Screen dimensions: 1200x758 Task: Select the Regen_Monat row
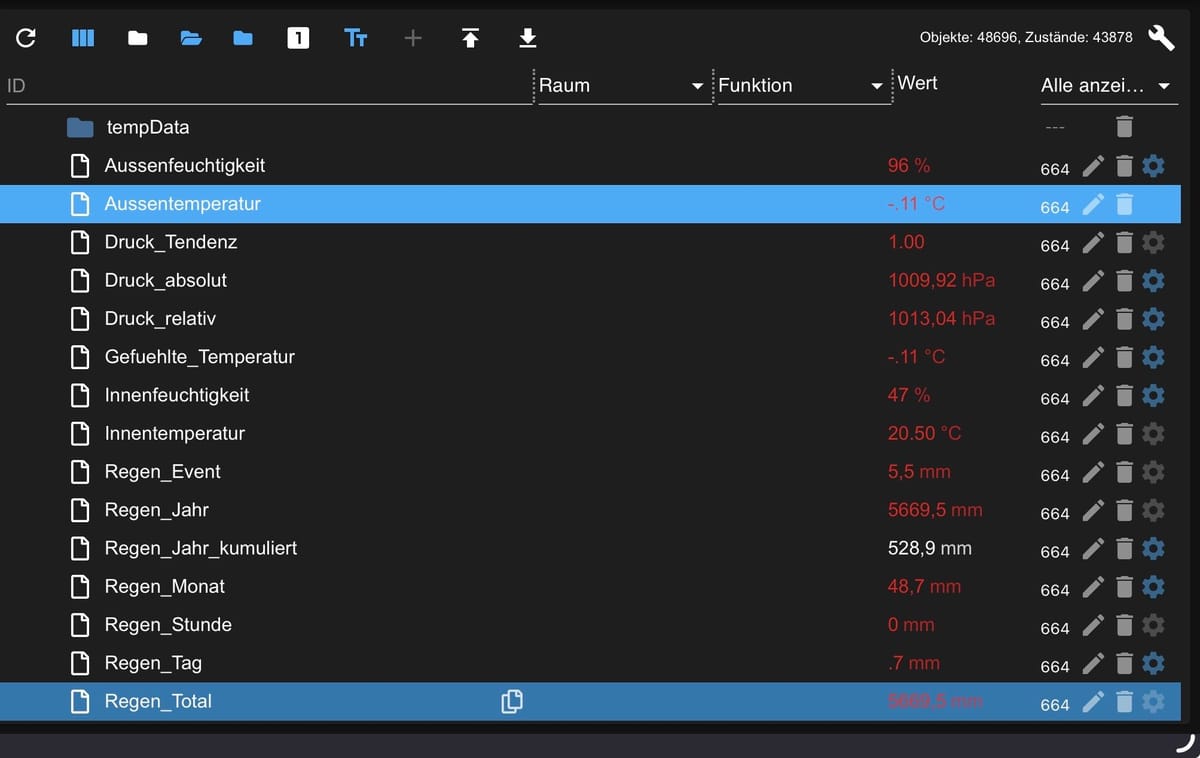coord(590,587)
